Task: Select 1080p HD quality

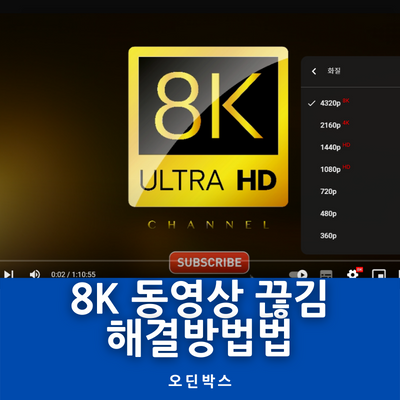Action: tap(350, 169)
